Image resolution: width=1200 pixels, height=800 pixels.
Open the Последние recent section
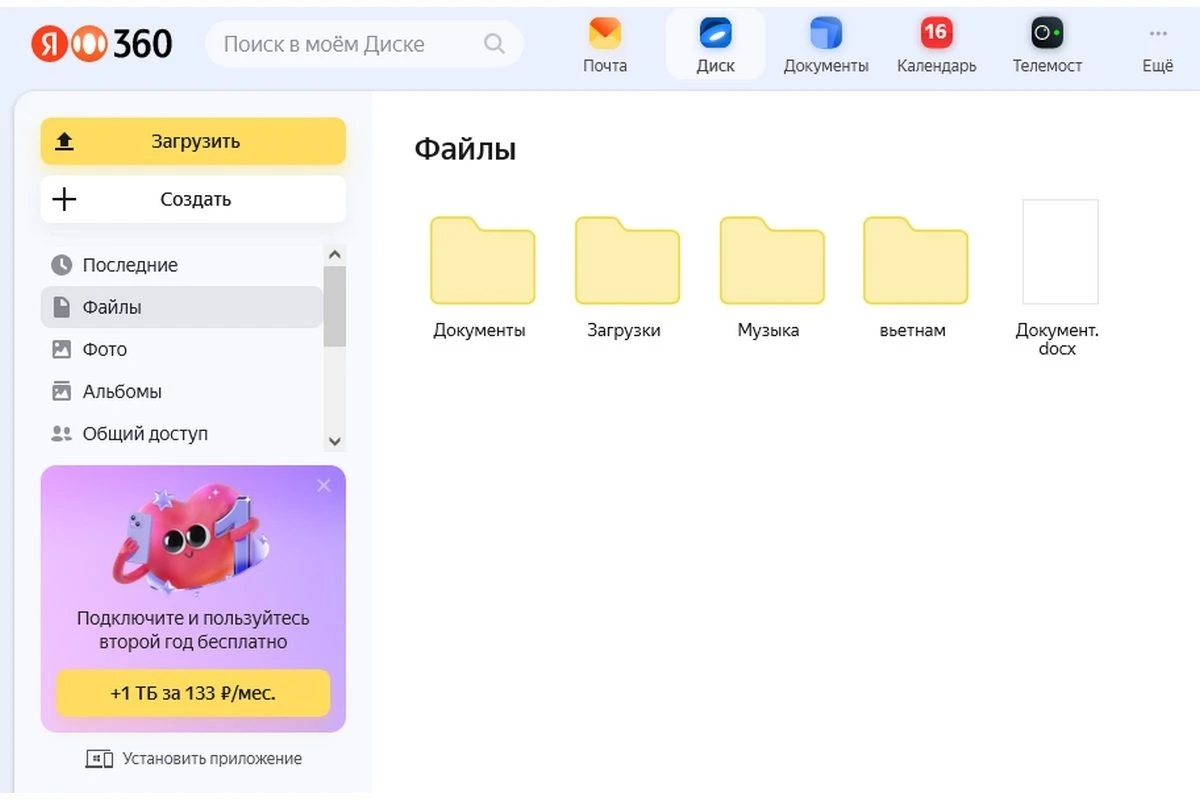(181, 265)
